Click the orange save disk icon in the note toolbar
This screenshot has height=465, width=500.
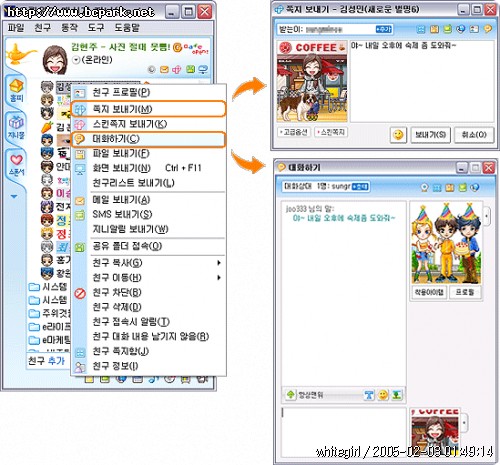coord(434,29)
